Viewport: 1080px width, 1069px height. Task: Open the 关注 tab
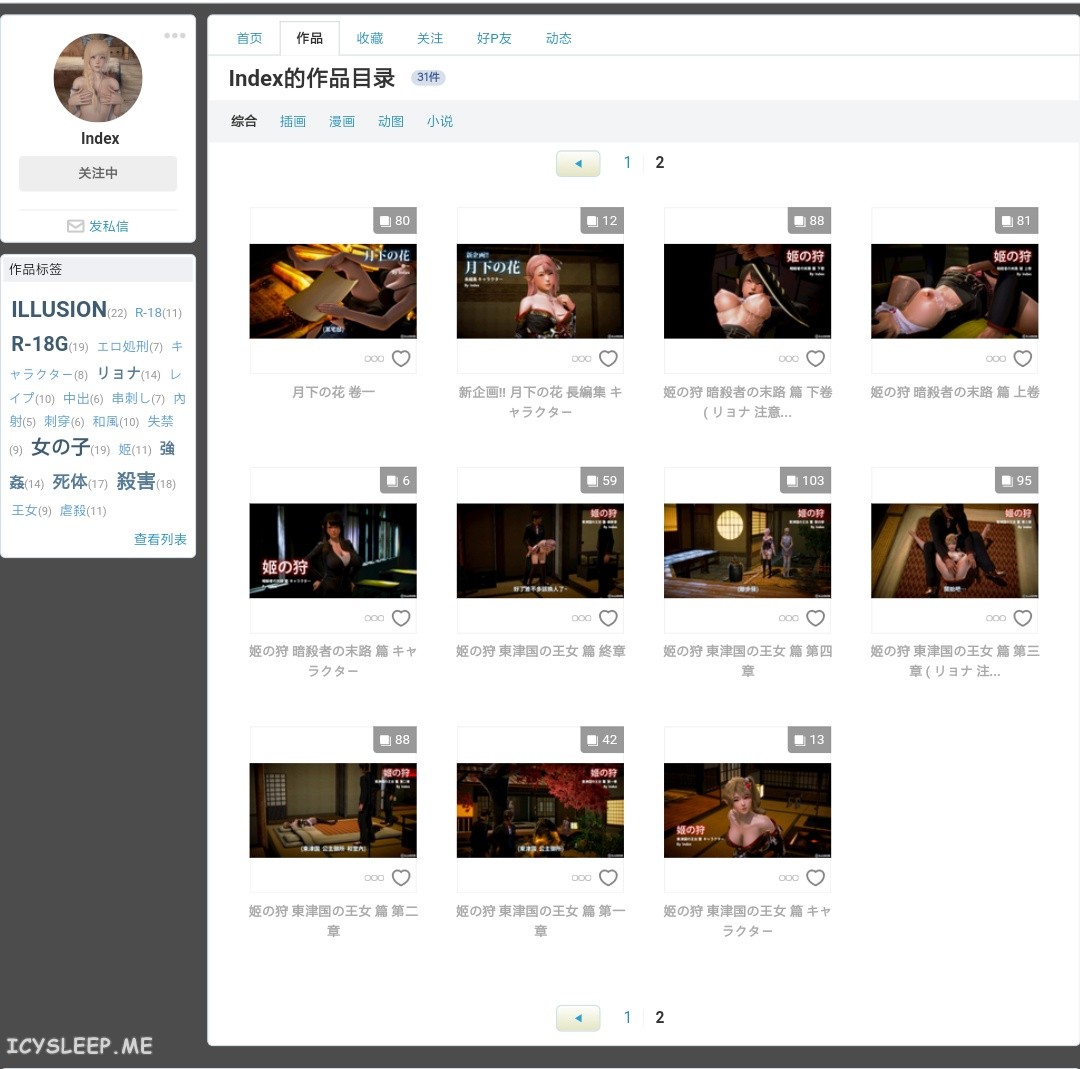pos(430,39)
